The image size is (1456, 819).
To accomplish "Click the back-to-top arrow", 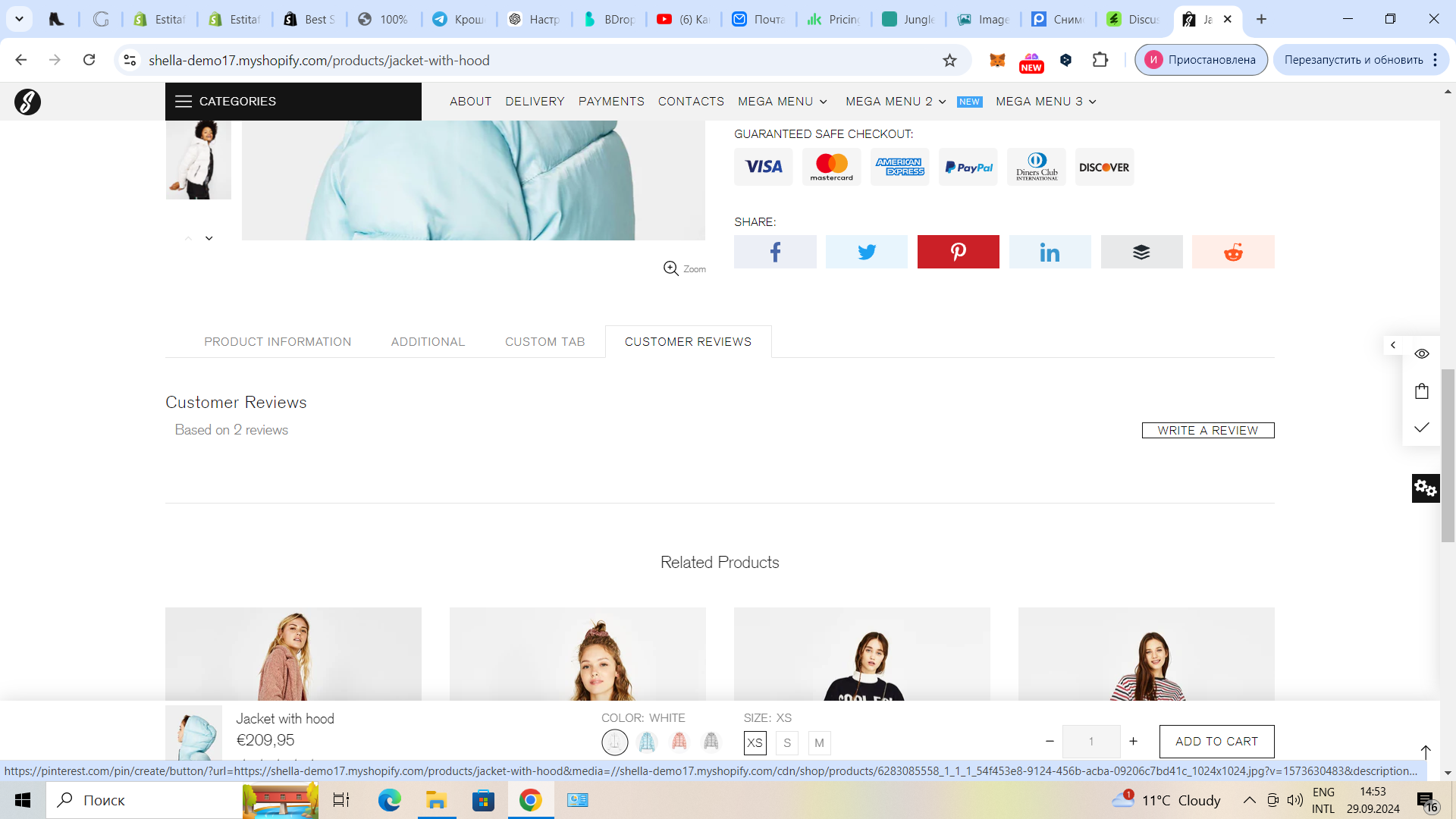I will point(1426,752).
